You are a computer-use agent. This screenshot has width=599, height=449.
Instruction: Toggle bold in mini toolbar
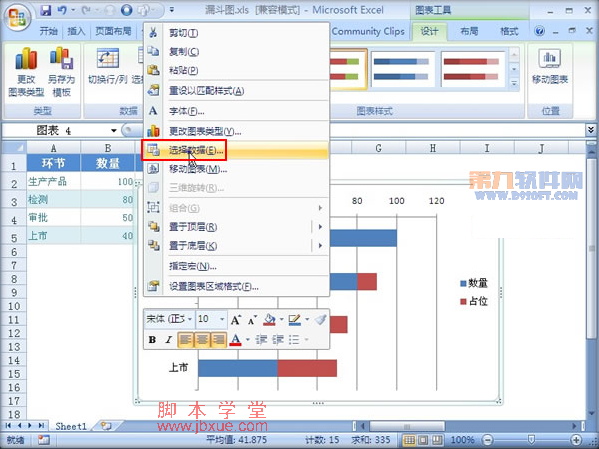152,339
